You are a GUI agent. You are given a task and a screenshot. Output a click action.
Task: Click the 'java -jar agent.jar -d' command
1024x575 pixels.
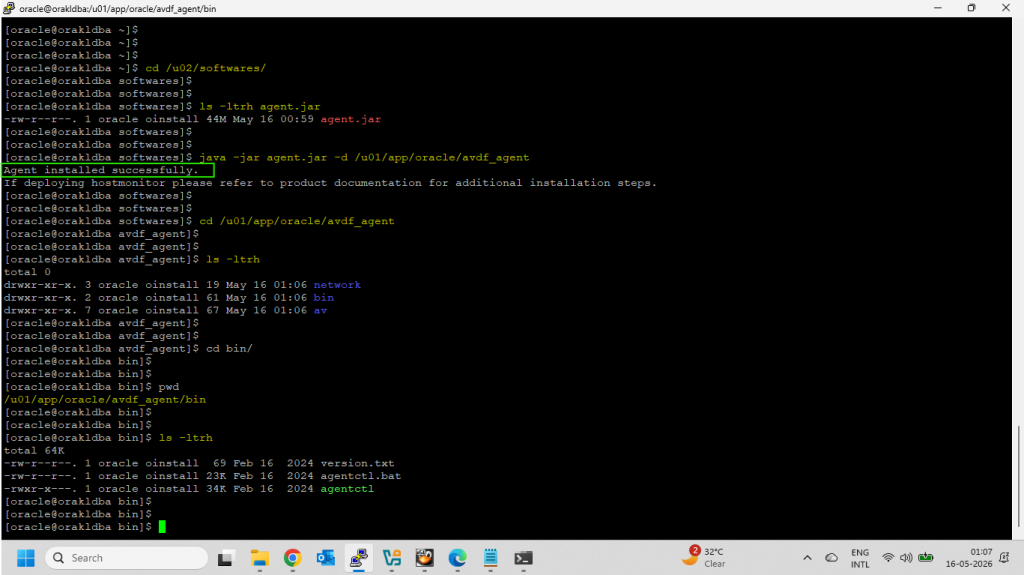(x=364, y=157)
